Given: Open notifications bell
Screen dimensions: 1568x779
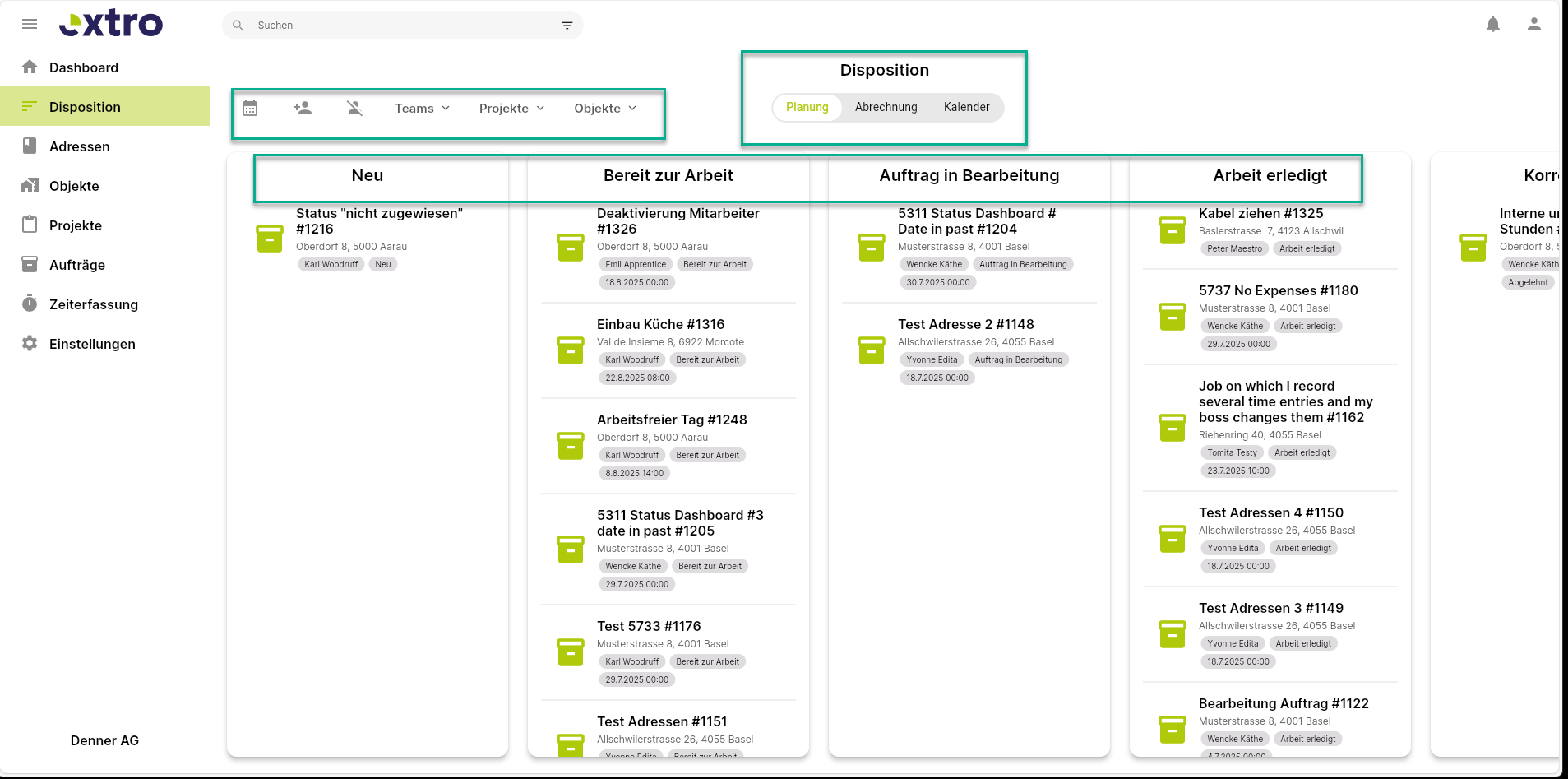Looking at the screenshot, I should [1493, 25].
